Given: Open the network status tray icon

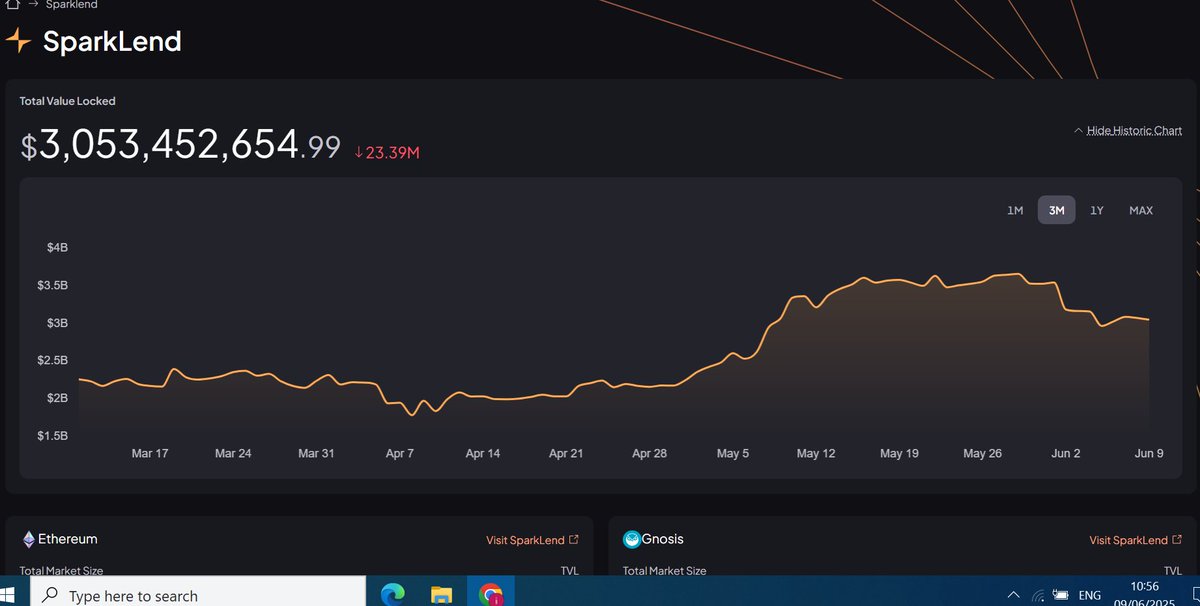Looking at the screenshot, I should coord(1040,595).
